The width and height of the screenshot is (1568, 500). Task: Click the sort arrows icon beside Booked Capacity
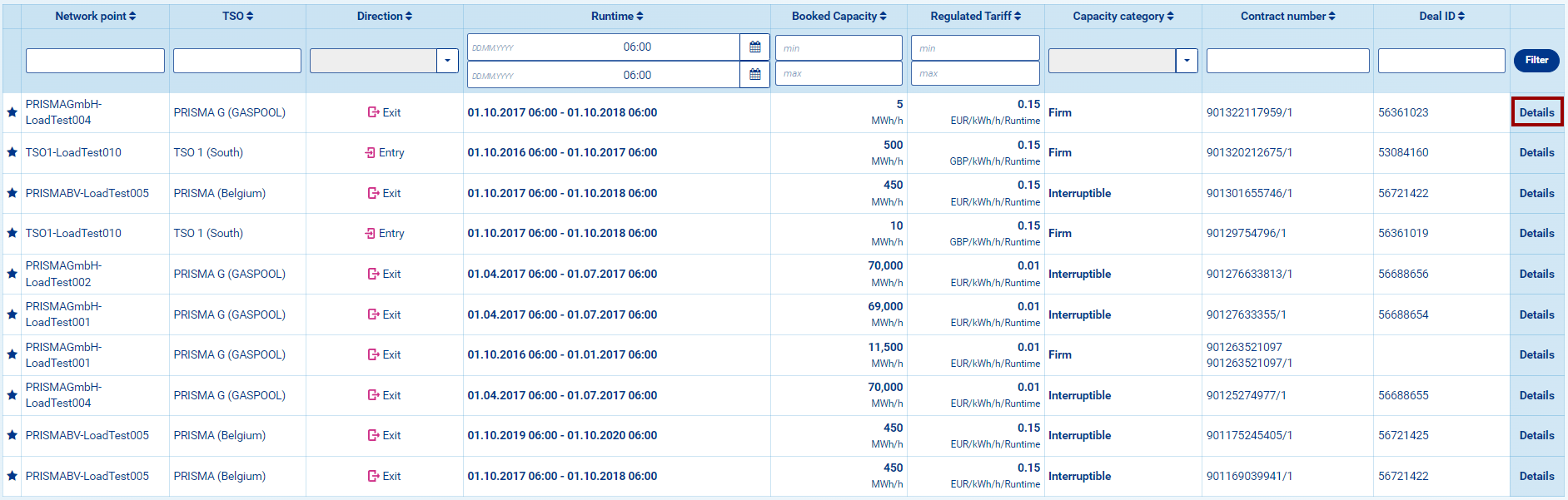click(883, 16)
